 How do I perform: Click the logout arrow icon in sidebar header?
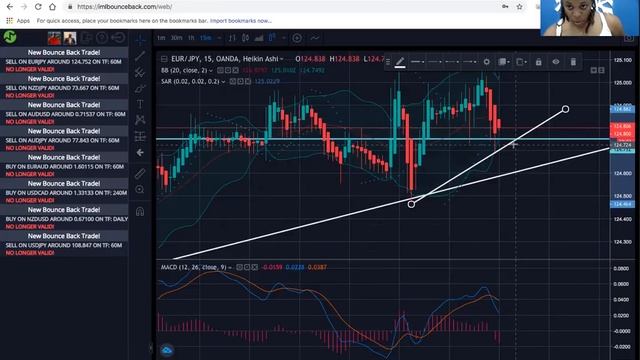point(118,38)
